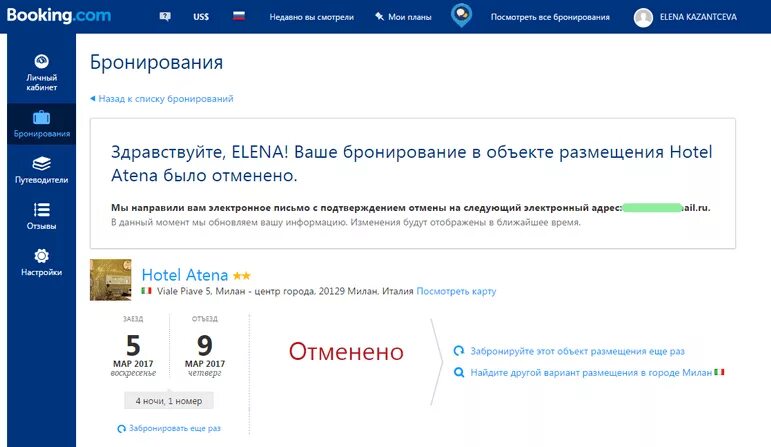Image resolution: width=771 pixels, height=447 pixels.
Task: Open the Booking.com home logo
Action: 59,15
